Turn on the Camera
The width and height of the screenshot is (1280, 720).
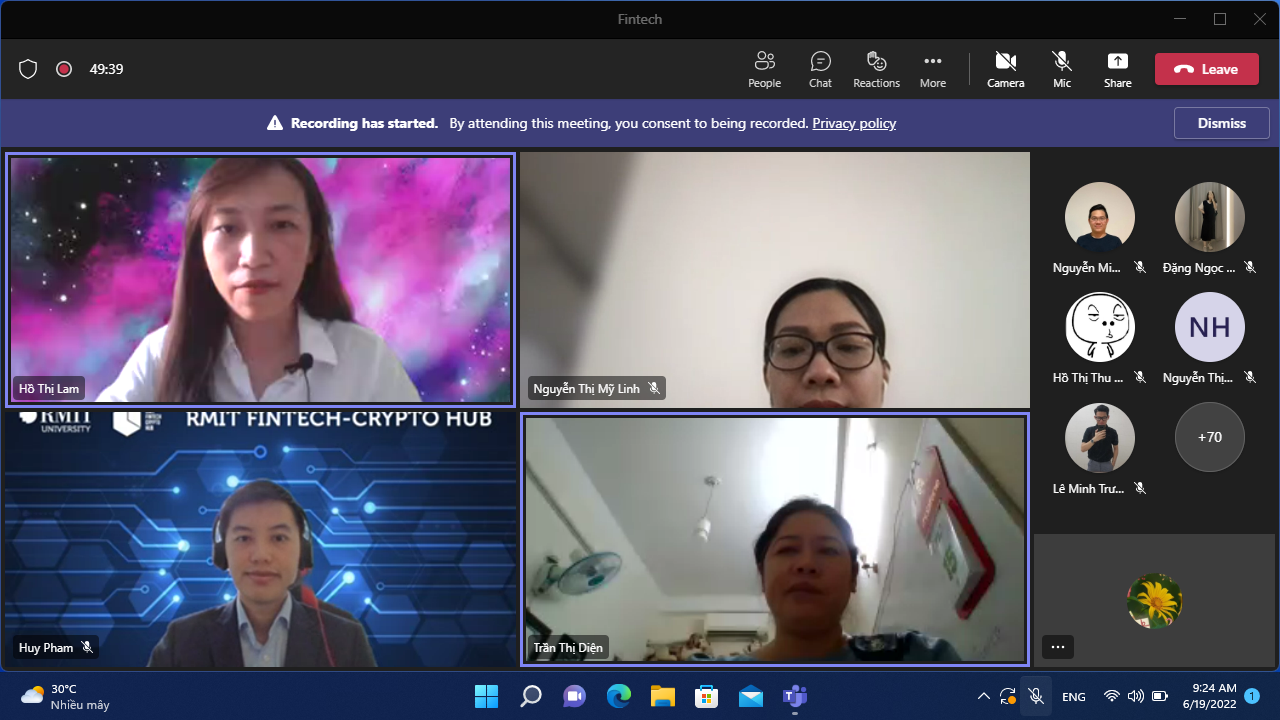click(1005, 69)
